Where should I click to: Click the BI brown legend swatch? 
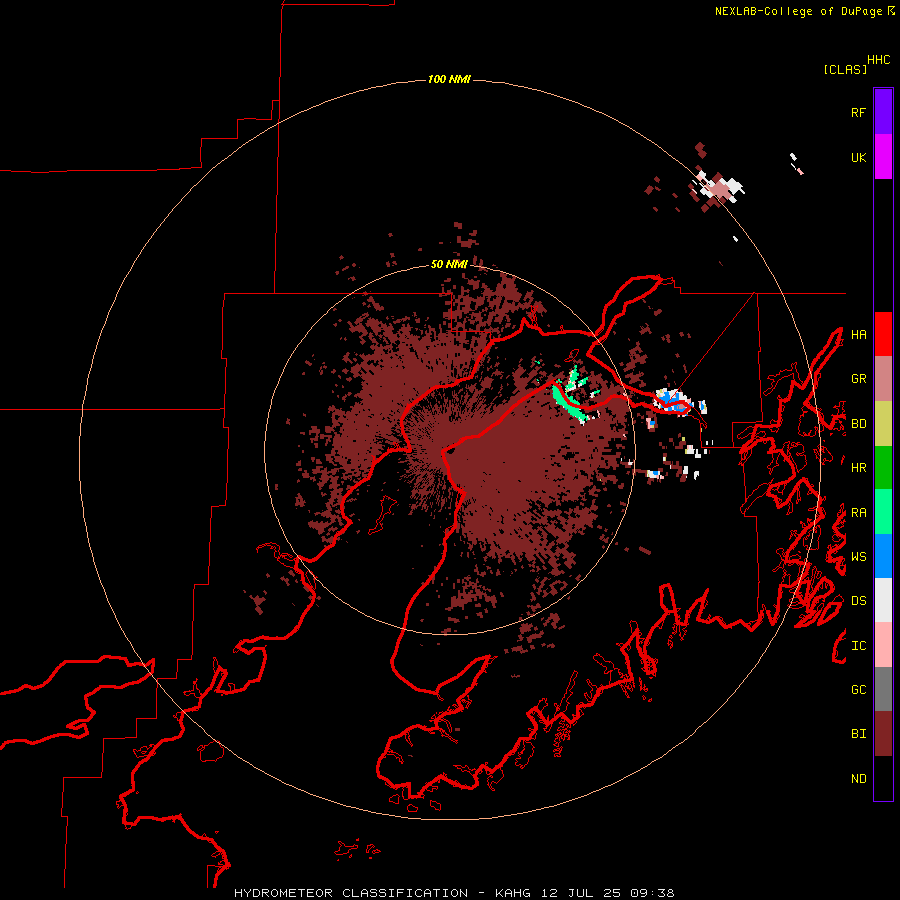[x=883, y=734]
